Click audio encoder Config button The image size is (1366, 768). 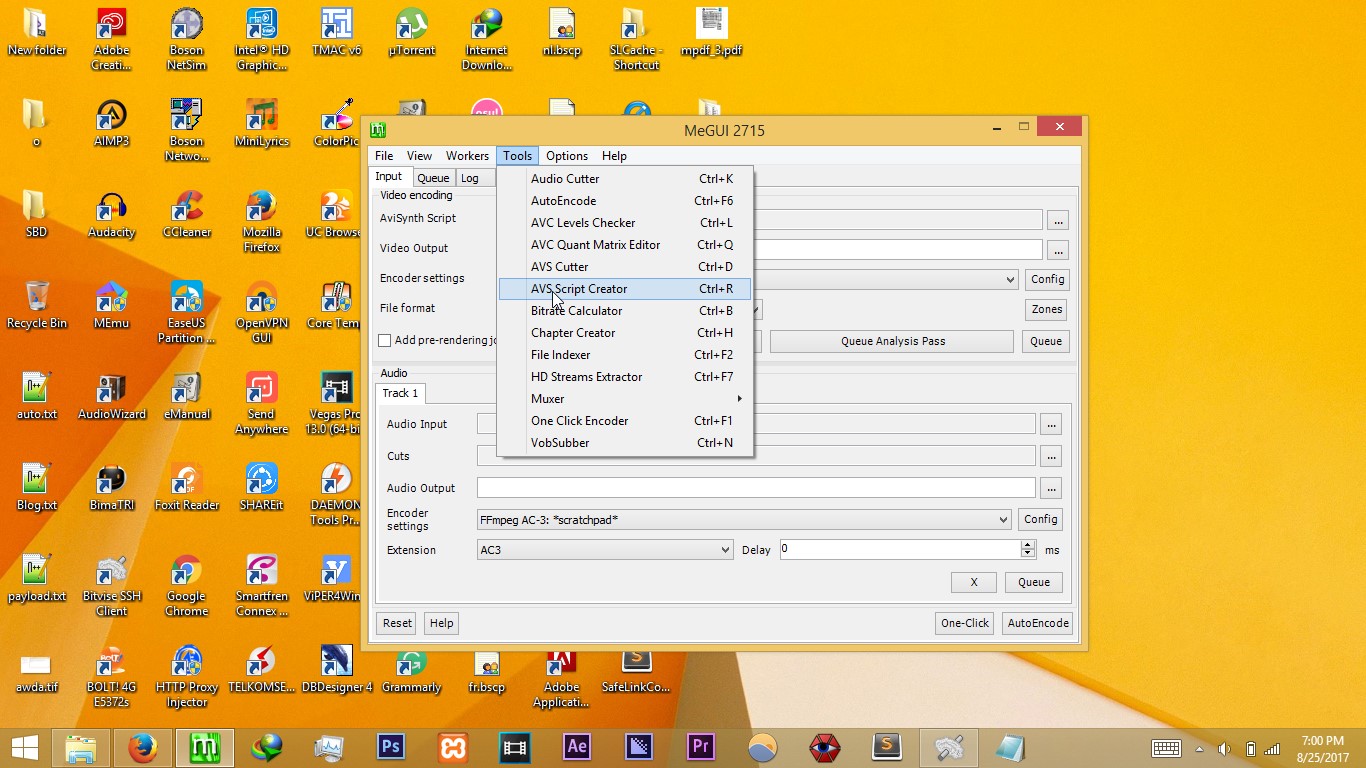pyautogui.click(x=1040, y=519)
